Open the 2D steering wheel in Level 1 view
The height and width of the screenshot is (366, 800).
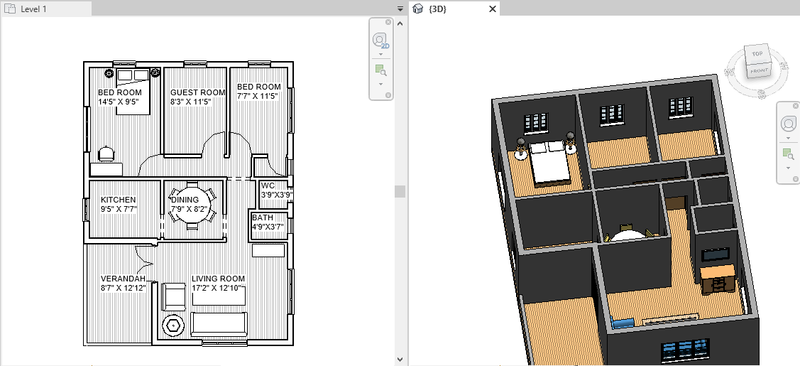(x=381, y=40)
